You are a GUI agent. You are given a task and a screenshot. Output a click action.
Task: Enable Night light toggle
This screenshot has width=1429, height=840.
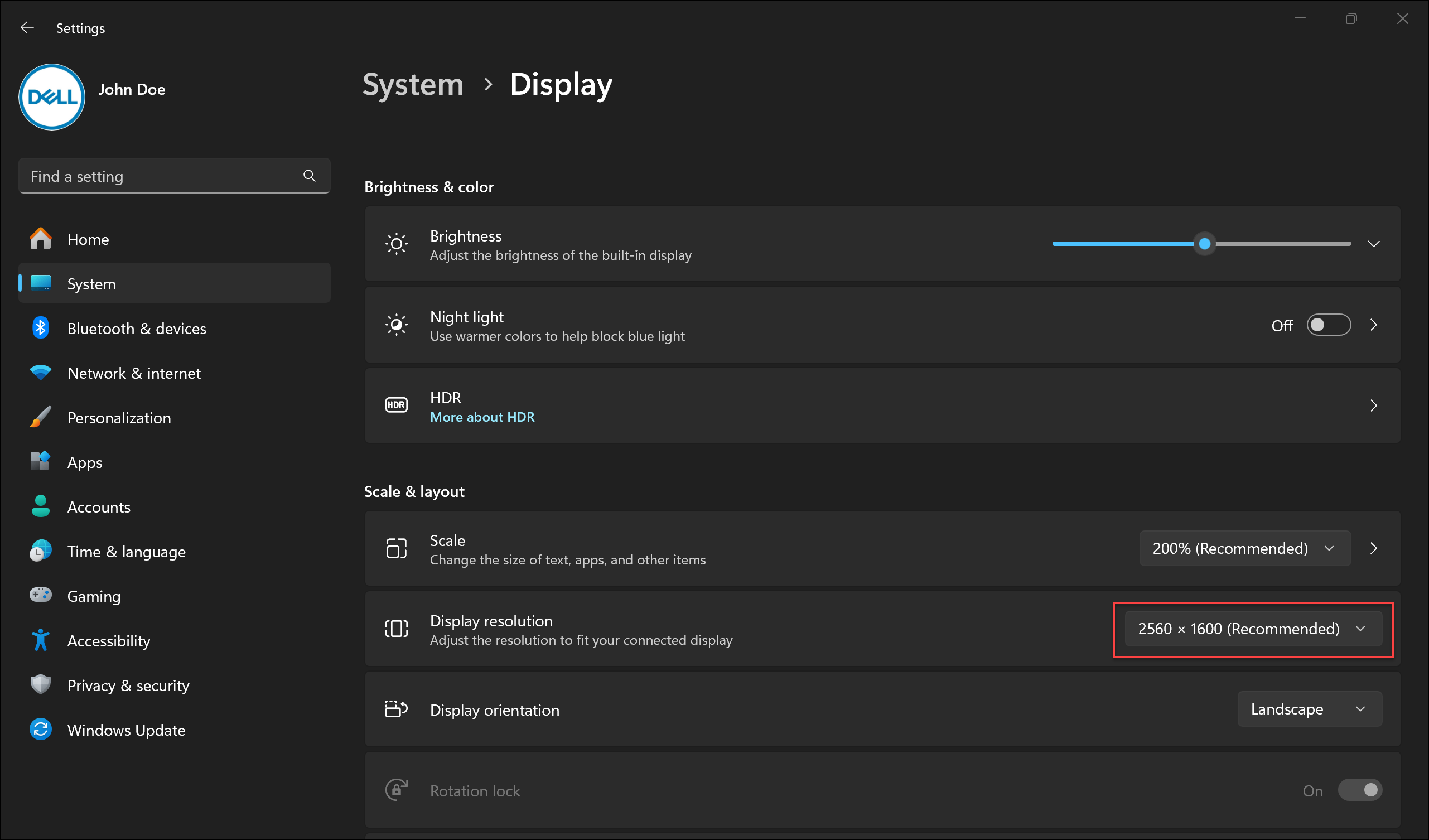click(x=1329, y=325)
